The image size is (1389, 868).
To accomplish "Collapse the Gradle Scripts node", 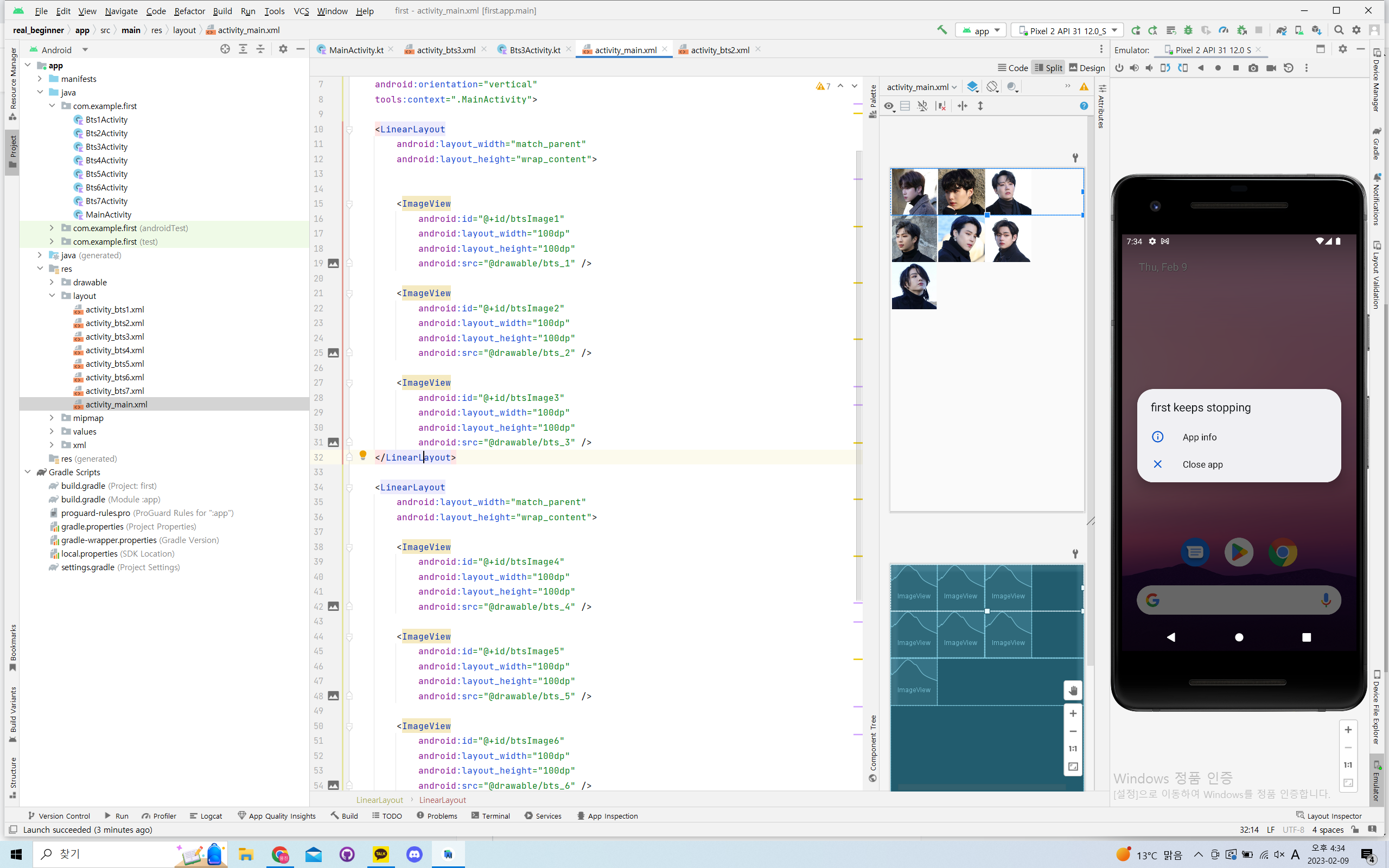I will point(28,472).
